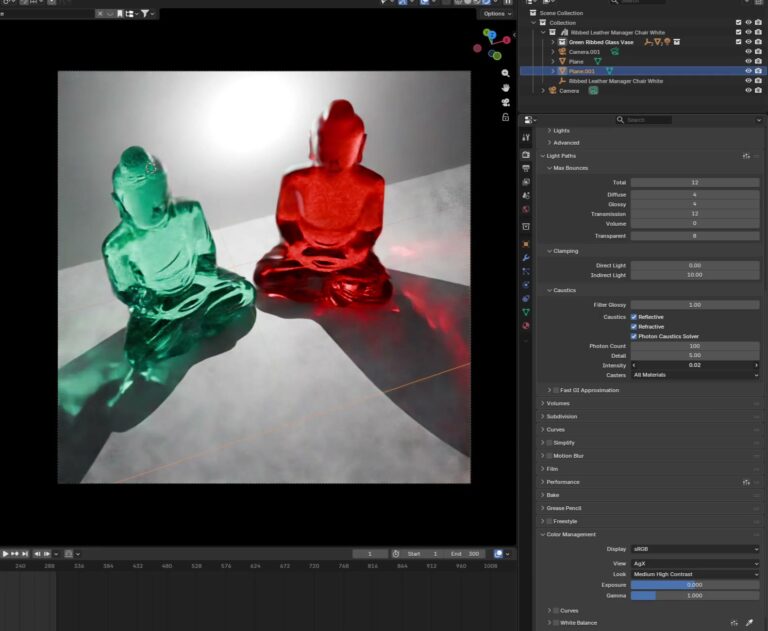This screenshot has width=768, height=631.
Task: Open the Object Data mesh tab
Action: pyautogui.click(x=526, y=312)
